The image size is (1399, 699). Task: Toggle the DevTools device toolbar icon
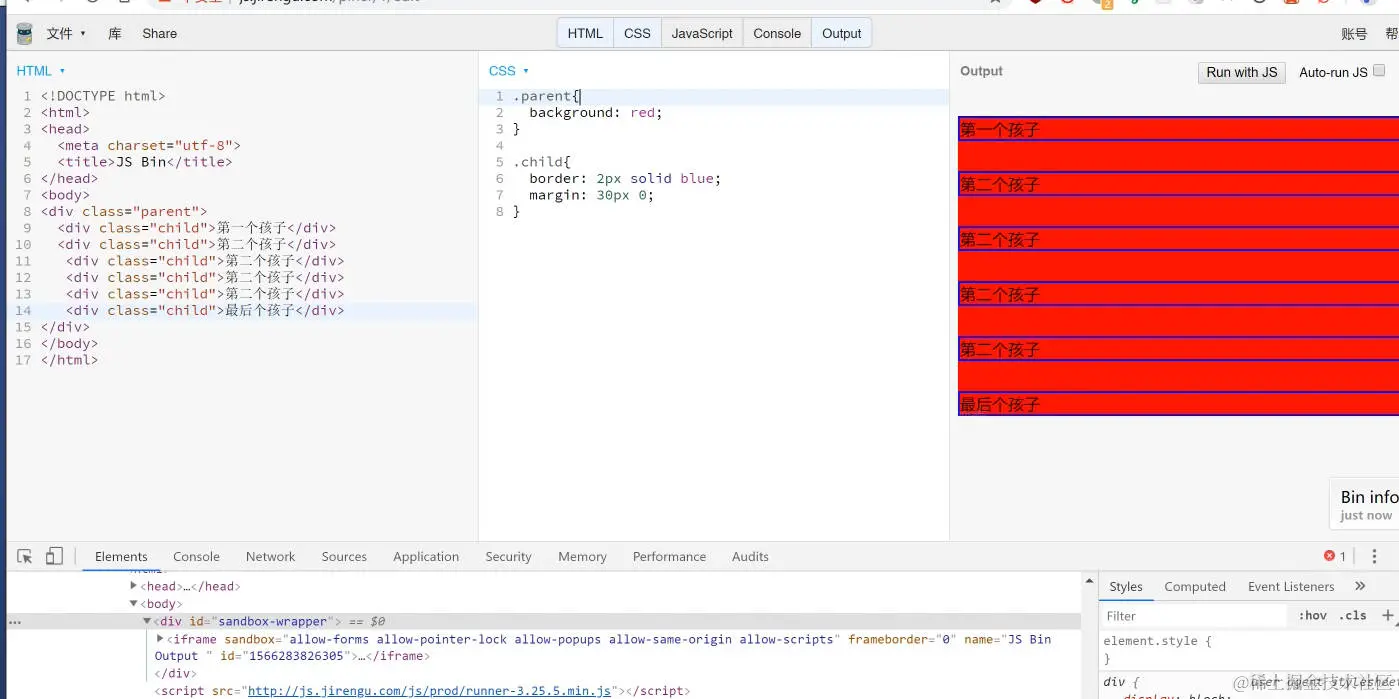(x=54, y=556)
